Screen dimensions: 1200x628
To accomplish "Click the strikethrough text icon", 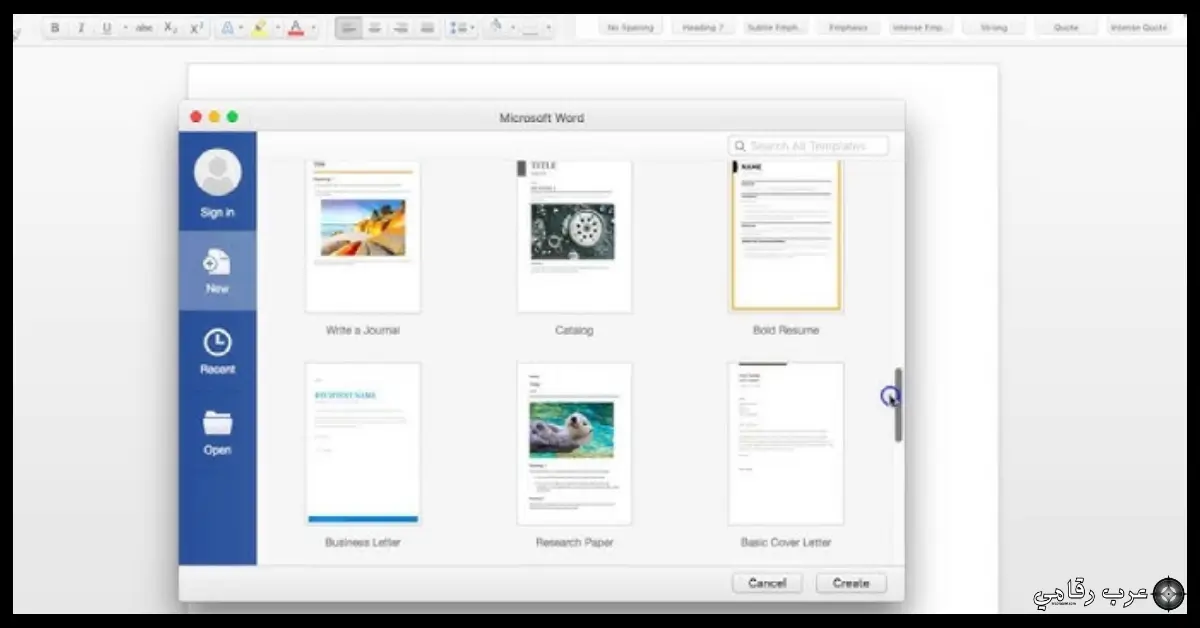I will point(144,28).
